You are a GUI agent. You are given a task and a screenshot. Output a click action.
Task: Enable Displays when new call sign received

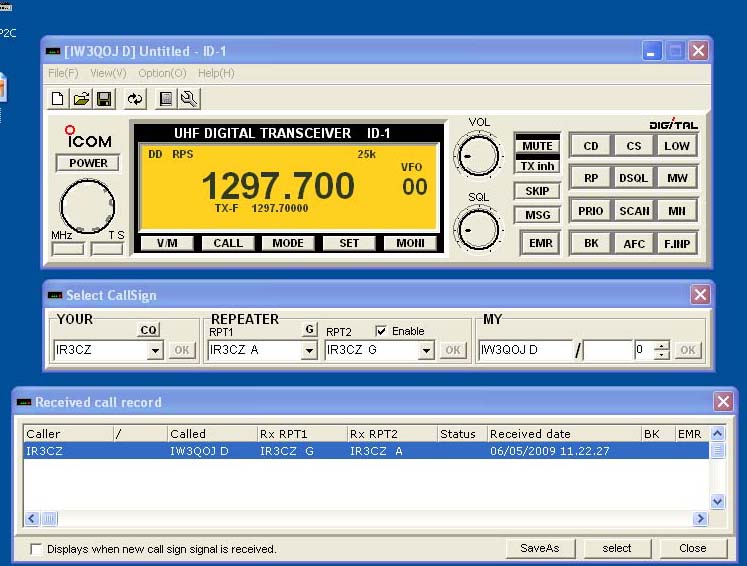pyautogui.click(x=36, y=549)
